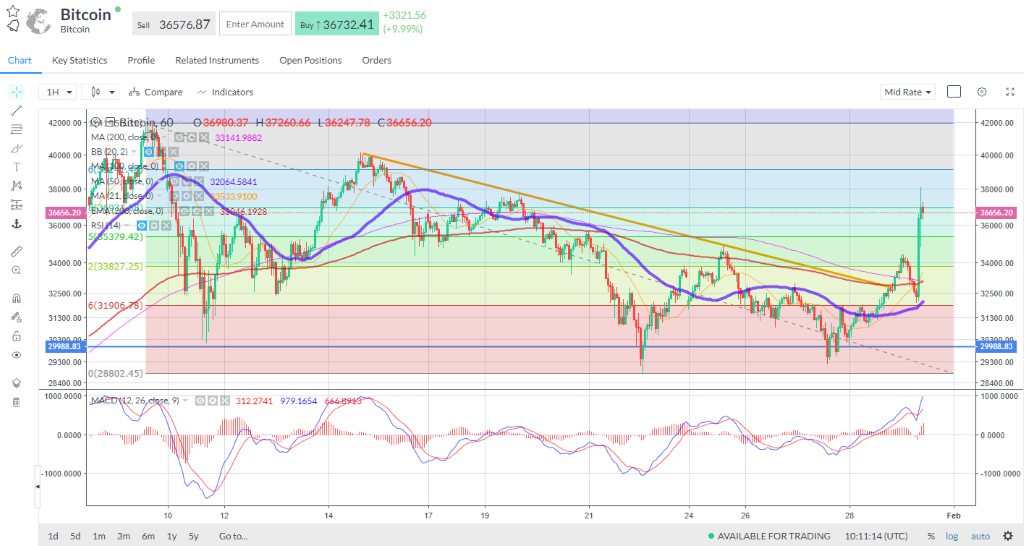Click the Buy 36732.41 button
The height and width of the screenshot is (546, 1024).
[337, 24]
